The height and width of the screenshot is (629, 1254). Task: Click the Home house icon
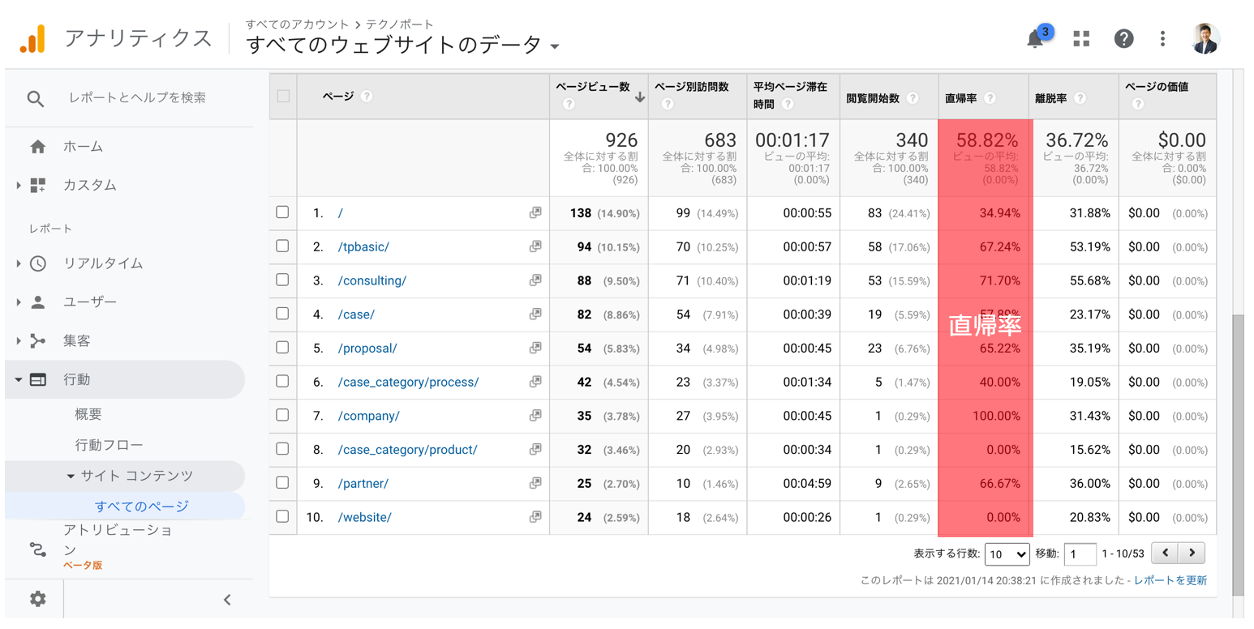[x=38, y=147]
